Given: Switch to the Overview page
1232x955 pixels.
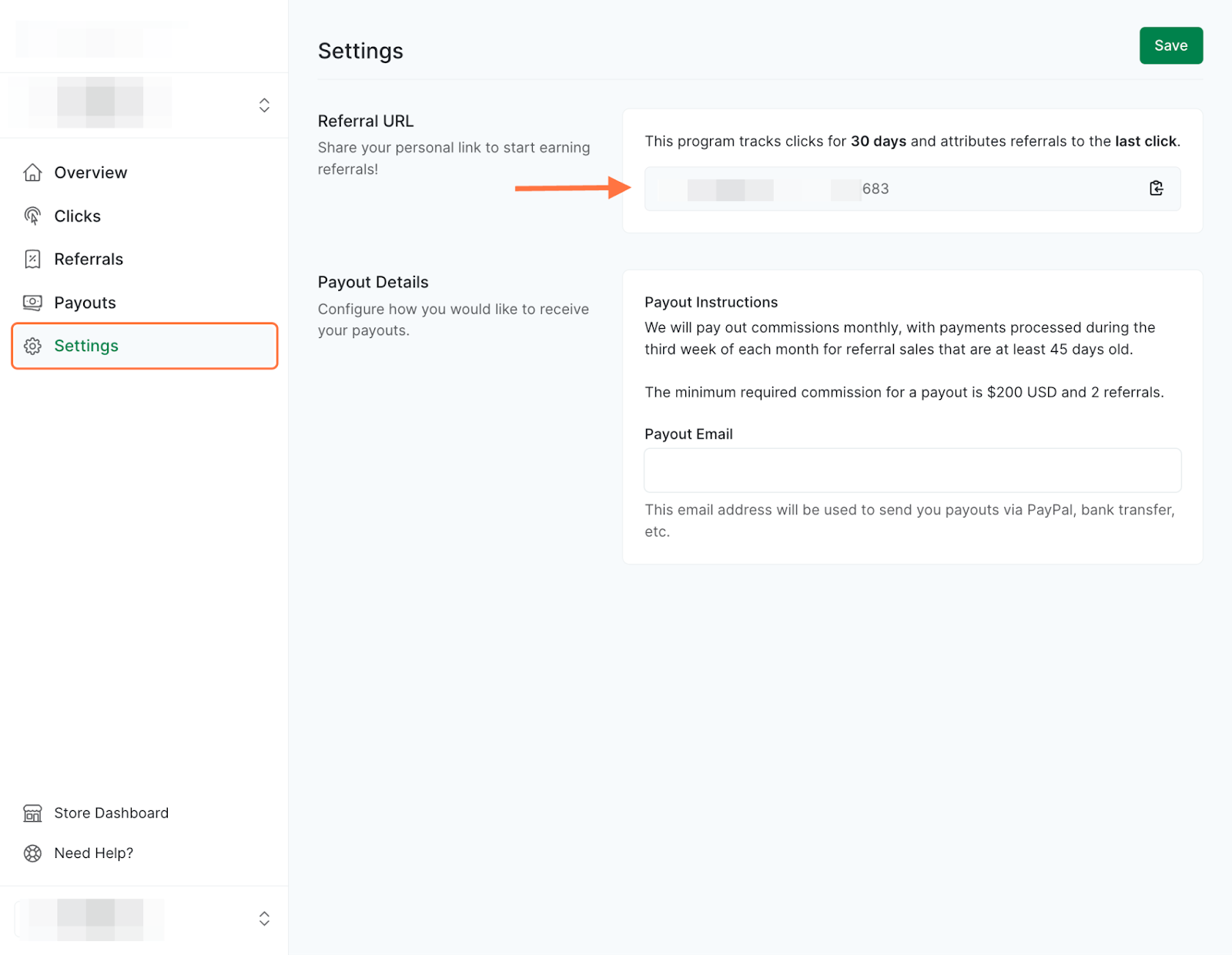Looking at the screenshot, I should [90, 173].
